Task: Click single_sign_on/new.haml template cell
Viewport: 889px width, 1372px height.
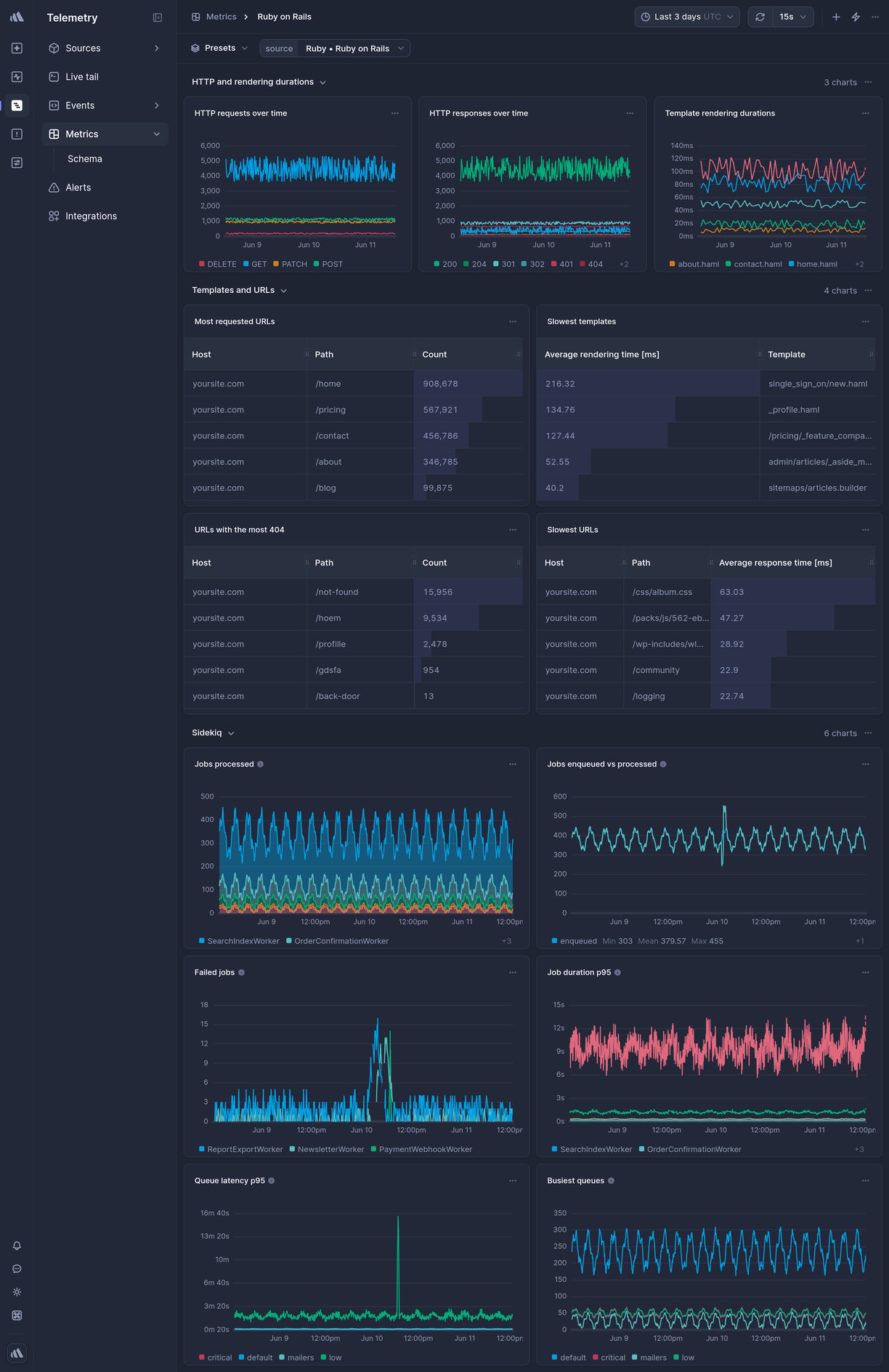Action: click(x=818, y=384)
